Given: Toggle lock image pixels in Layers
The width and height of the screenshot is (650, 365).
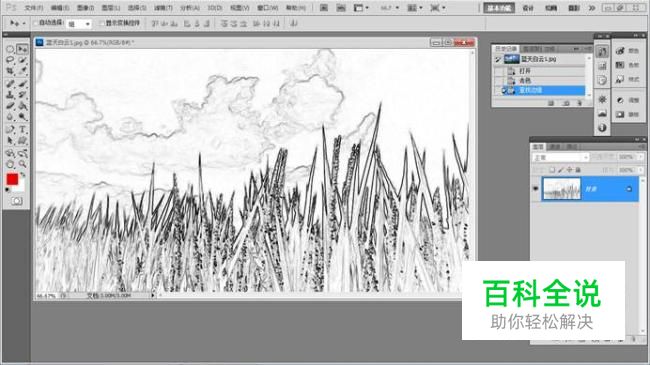Looking at the screenshot, I should 560,170.
